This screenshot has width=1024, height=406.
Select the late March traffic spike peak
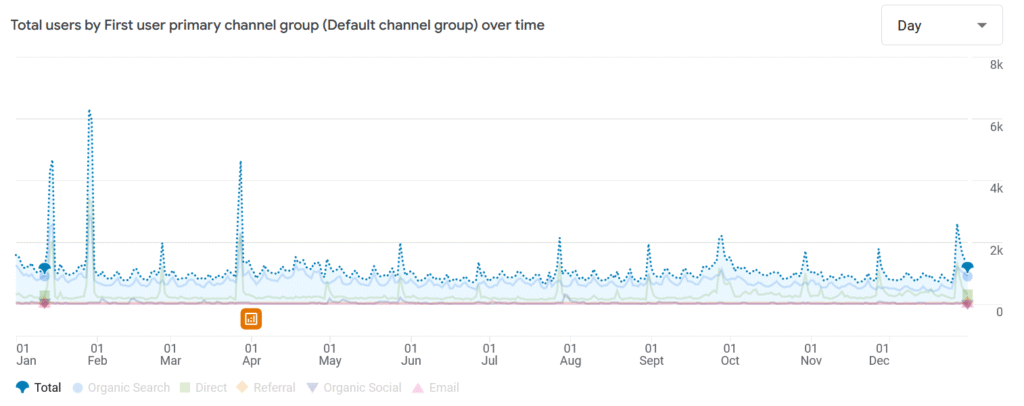tap(240, 160)
